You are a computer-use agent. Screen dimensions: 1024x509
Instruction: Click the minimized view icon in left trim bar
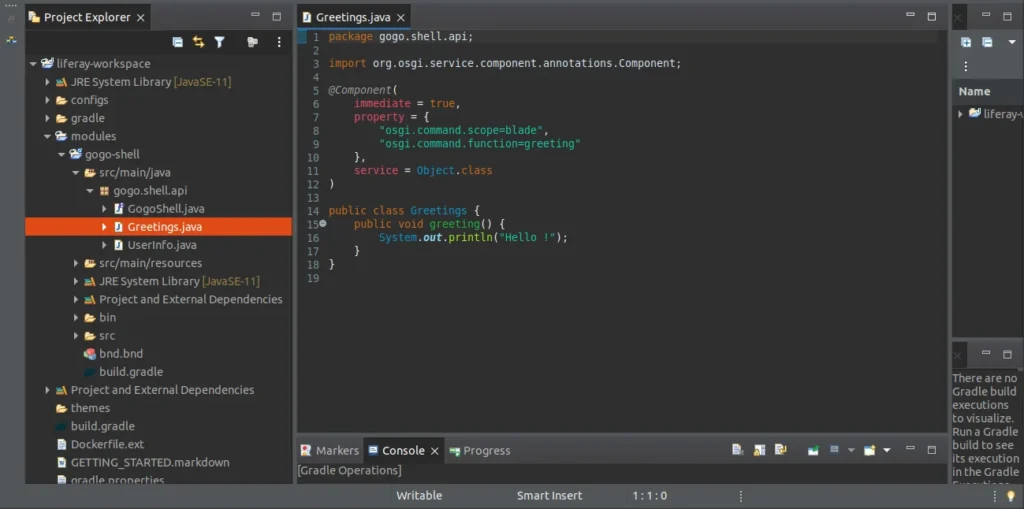11,40
